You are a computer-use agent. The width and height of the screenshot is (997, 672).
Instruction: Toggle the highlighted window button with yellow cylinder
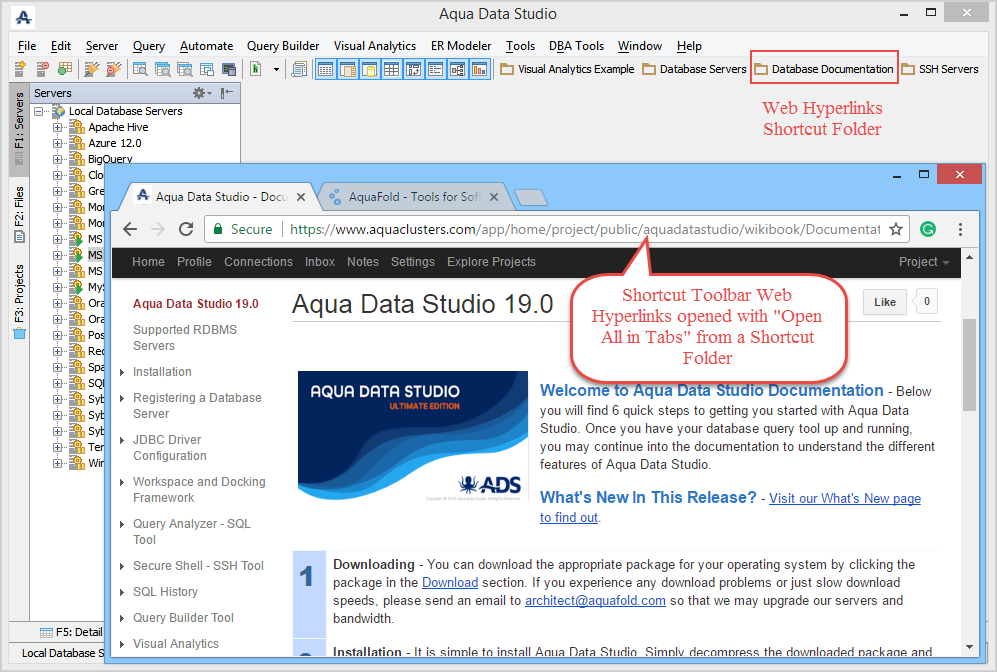(370, 69)
